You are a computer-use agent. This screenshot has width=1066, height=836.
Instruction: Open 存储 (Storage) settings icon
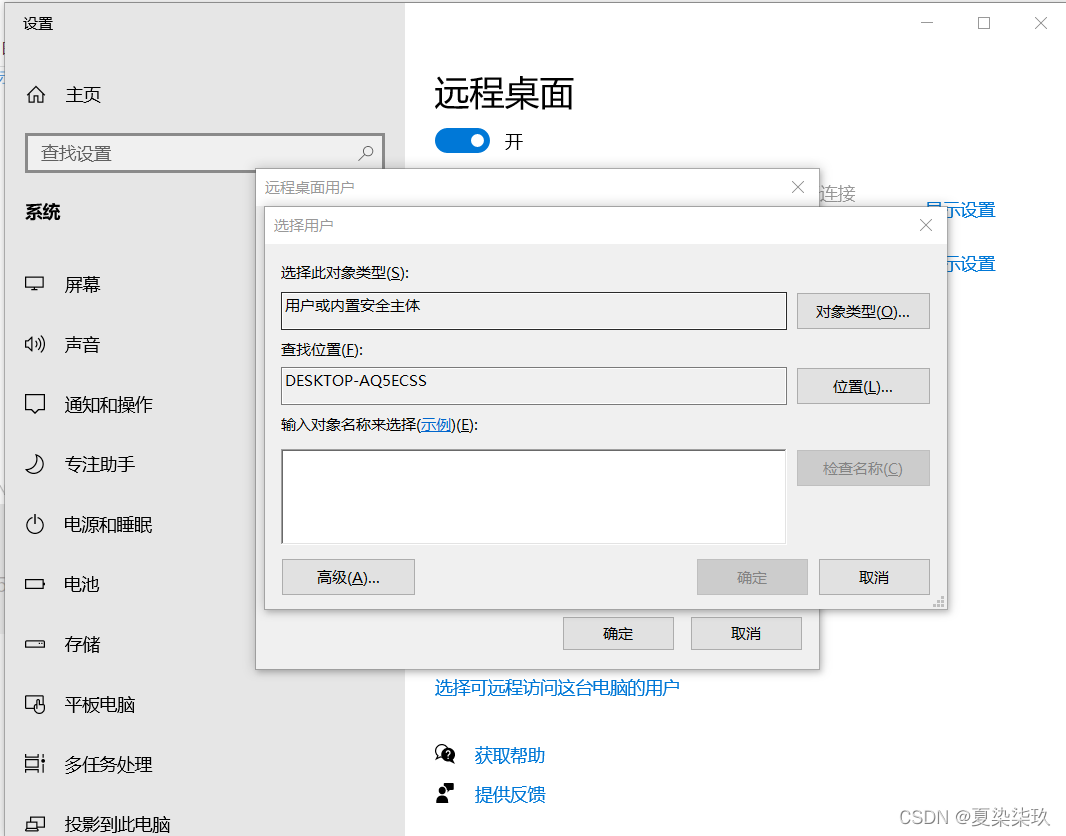point(36,644)
